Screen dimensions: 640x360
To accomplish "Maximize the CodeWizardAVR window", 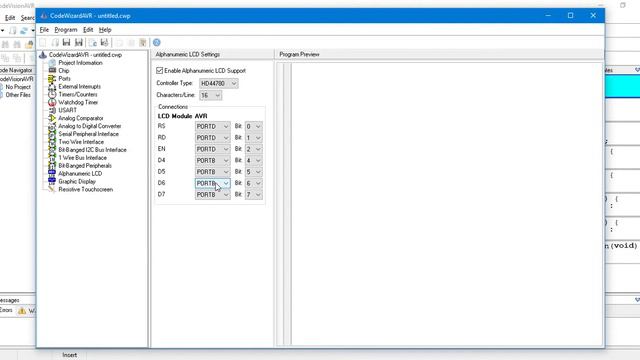I will (571, 16).
